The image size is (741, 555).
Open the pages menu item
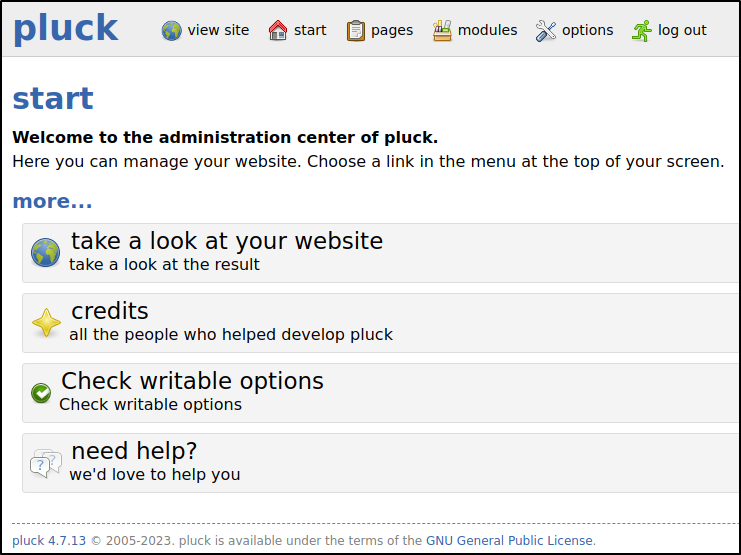(x=392, y=30)
